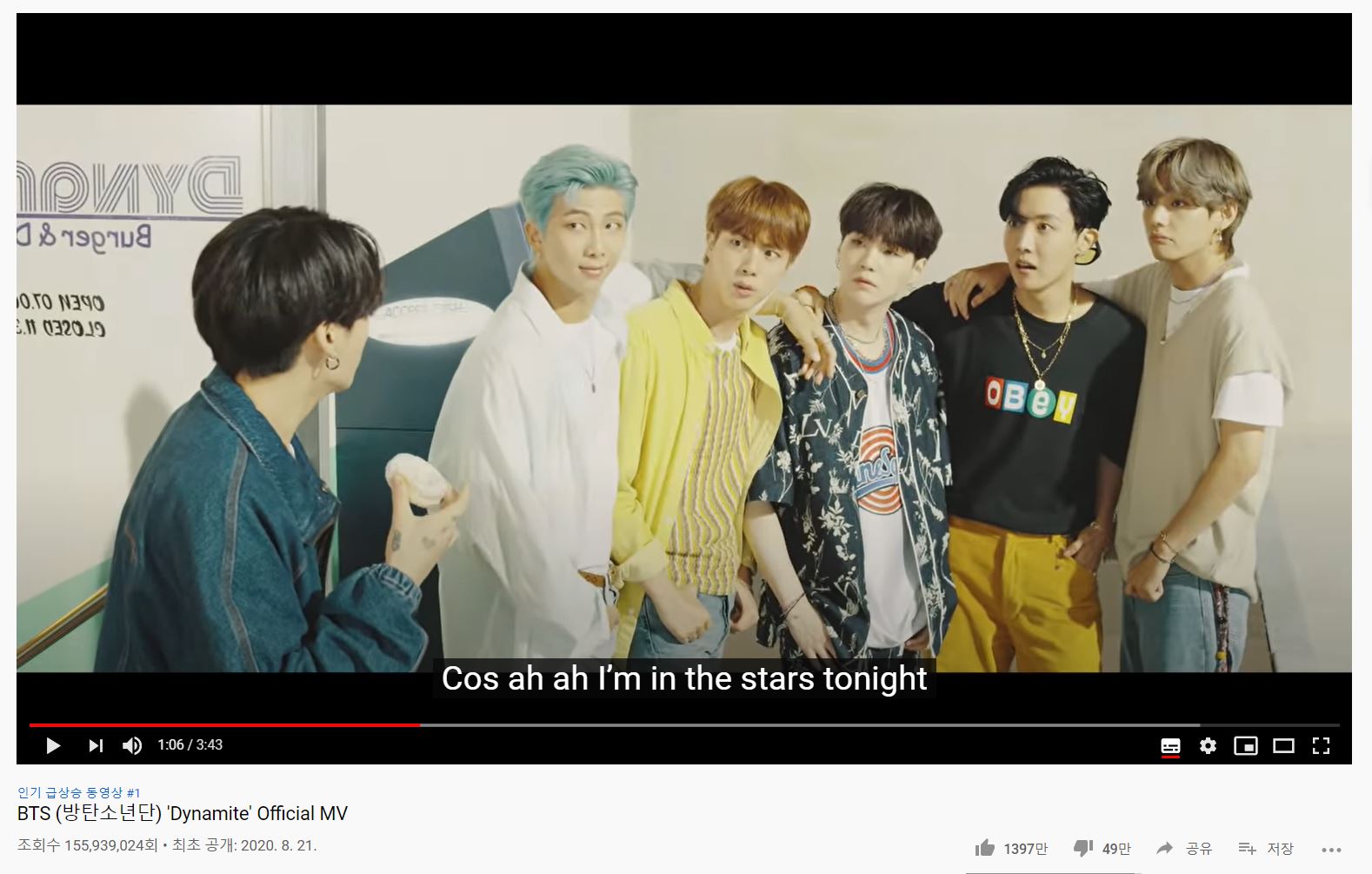Switch to miniplayer mode

click(x=1246, y=745)
